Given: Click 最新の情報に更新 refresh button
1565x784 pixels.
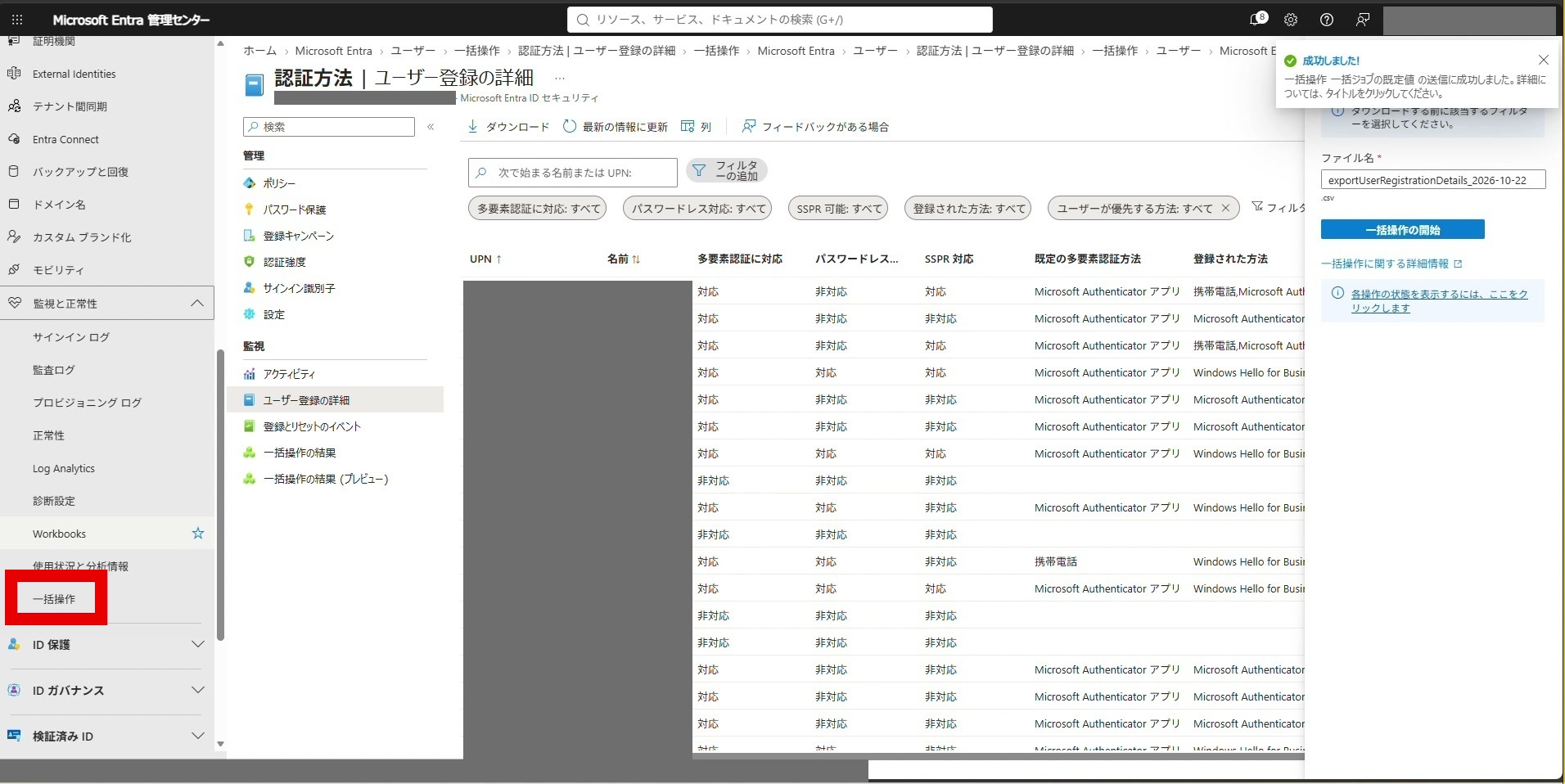Looking at the screenshot, I should pos(616,127).
